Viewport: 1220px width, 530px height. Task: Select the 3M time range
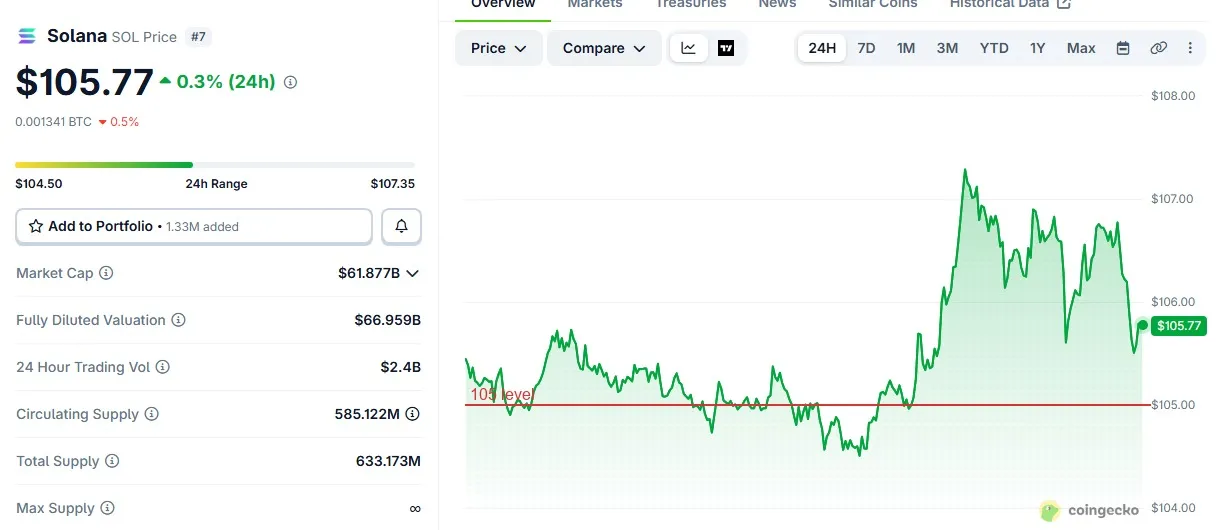click(947, 48)
